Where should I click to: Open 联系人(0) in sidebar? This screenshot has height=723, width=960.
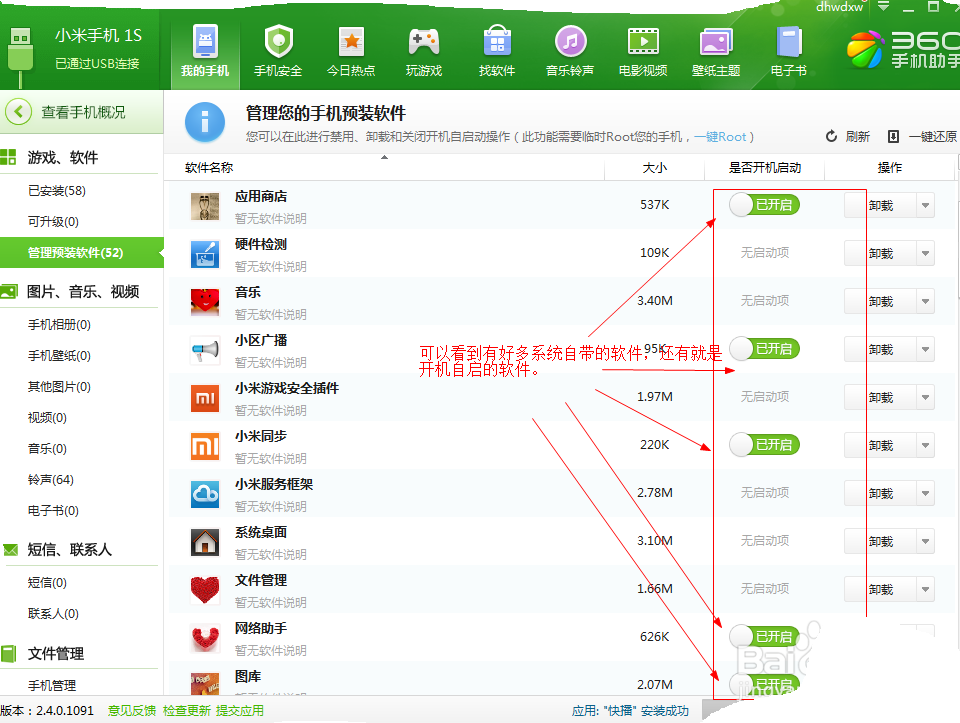point(53,613)
